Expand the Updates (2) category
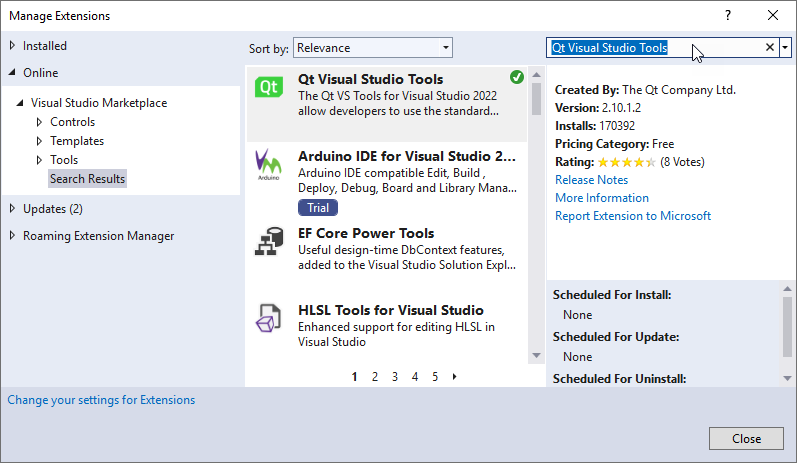The width and height of the screenshot is (797, 463). pyautogui.click(x=12, y=208)
